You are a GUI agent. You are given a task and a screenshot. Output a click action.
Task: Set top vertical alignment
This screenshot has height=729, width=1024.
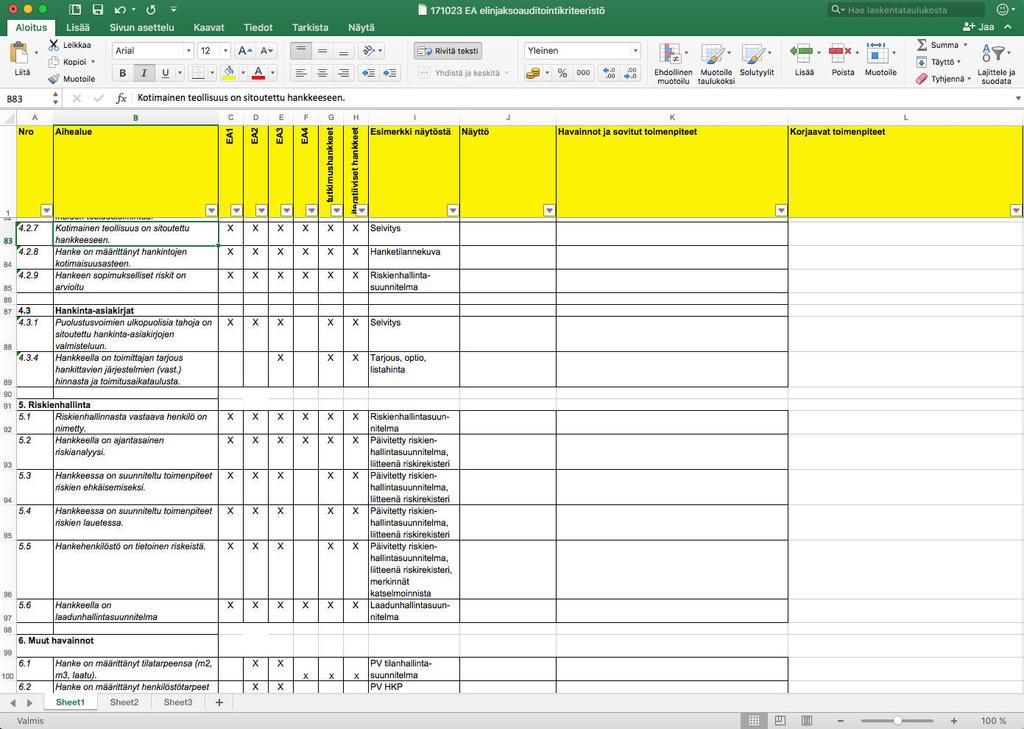(x=300, y=51)
